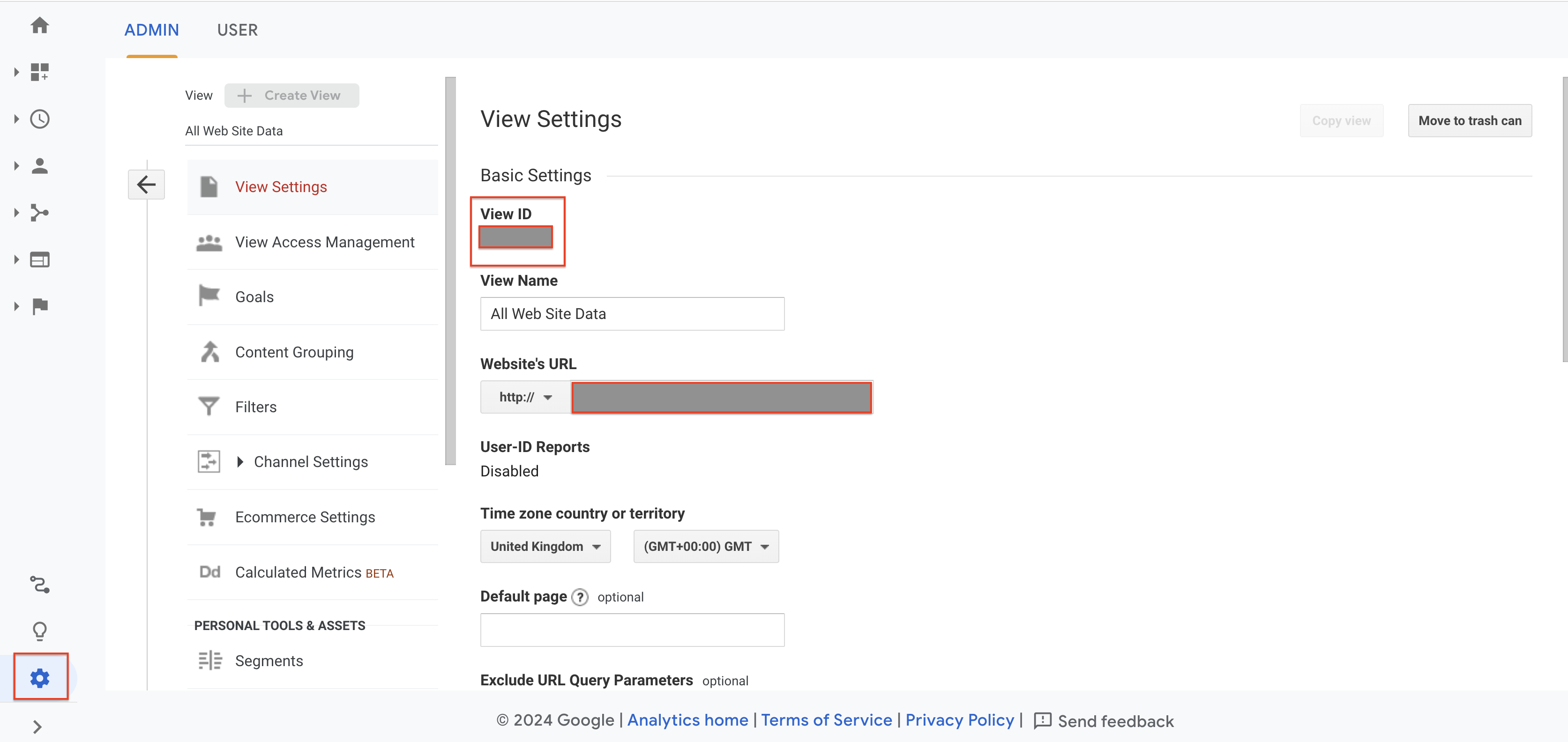Viewport: 1568px width, 742px height.
Task: Open the (GMT+00:00) GMT timezone dropdown
Action: click(x=705, y=547)
